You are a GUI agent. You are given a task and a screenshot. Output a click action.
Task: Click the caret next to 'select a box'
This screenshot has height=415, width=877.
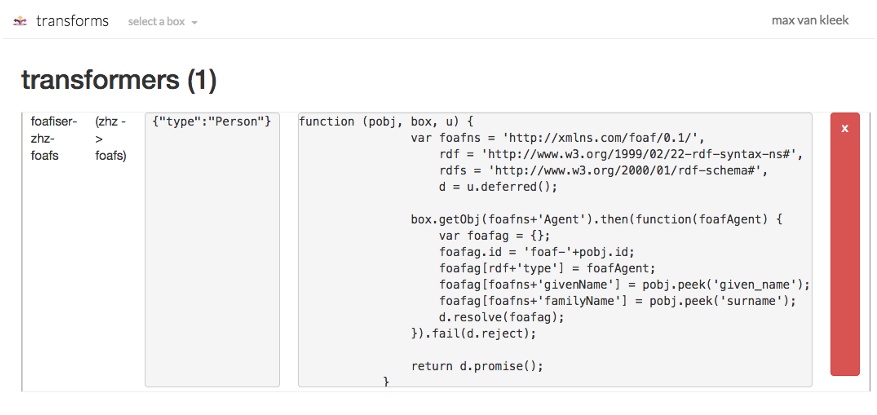pos(194,22)
